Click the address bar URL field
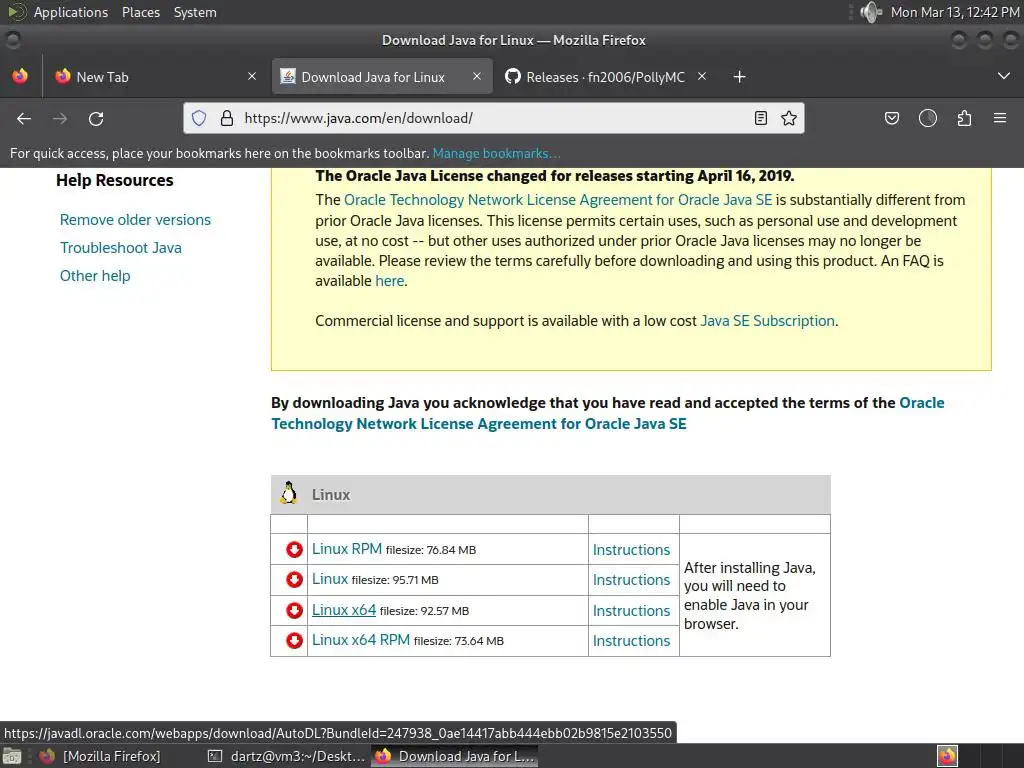The height and width of the screenshot is (768, 1024). click(493, 118)
